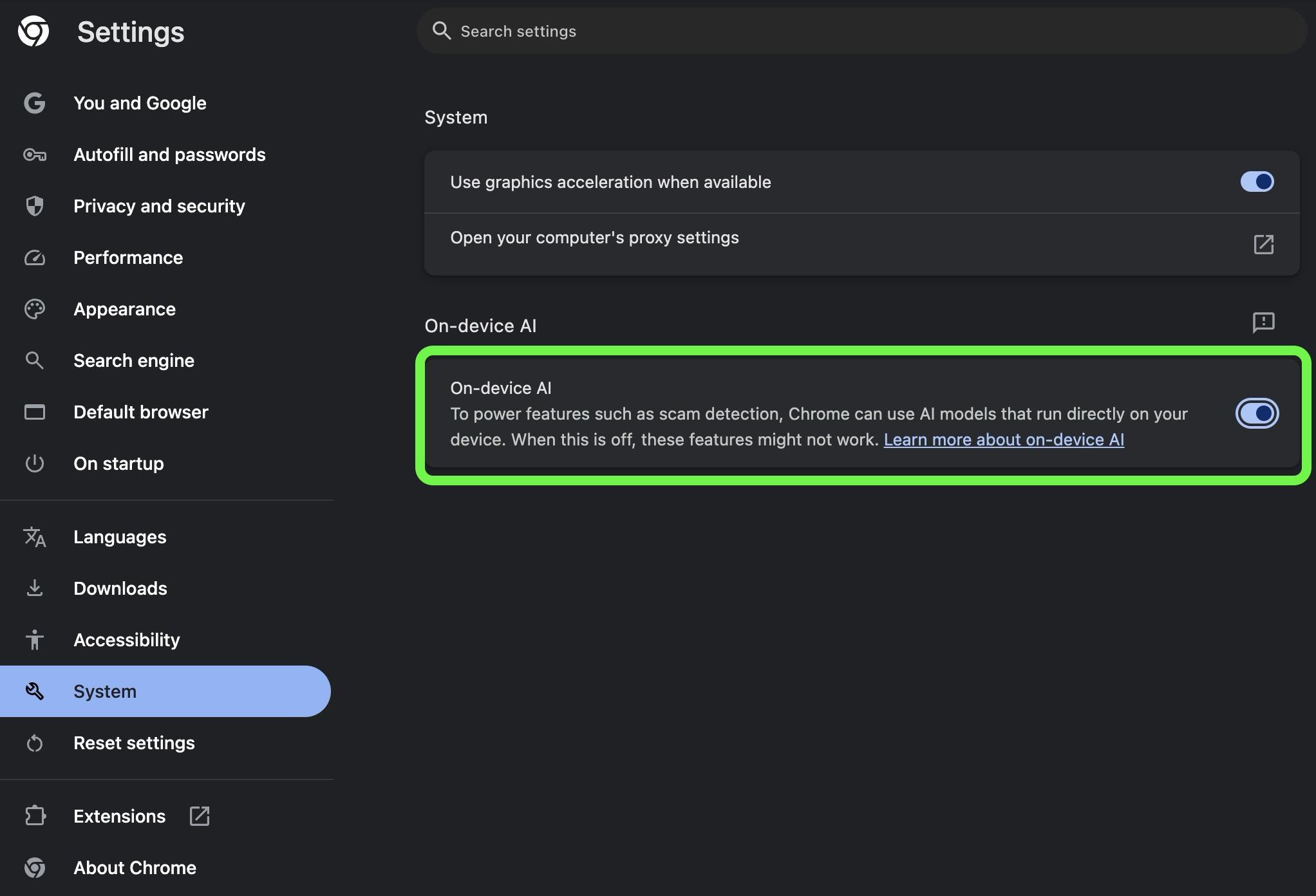This screenshot has height=896, width=1316.
Task: Select Downloads in sidebar
Action: tap(165, 588)
